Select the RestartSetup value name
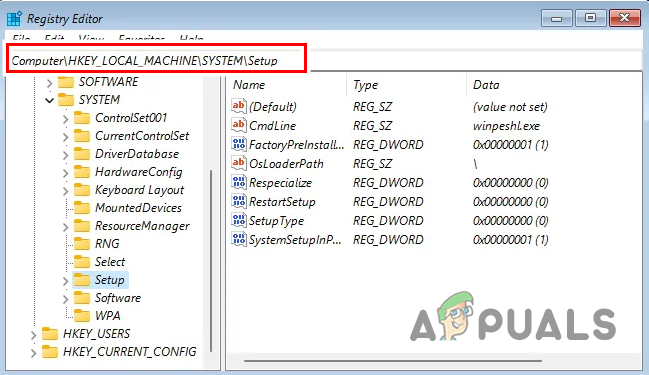This screenshot has width=649, height=375. click(282, 202)
